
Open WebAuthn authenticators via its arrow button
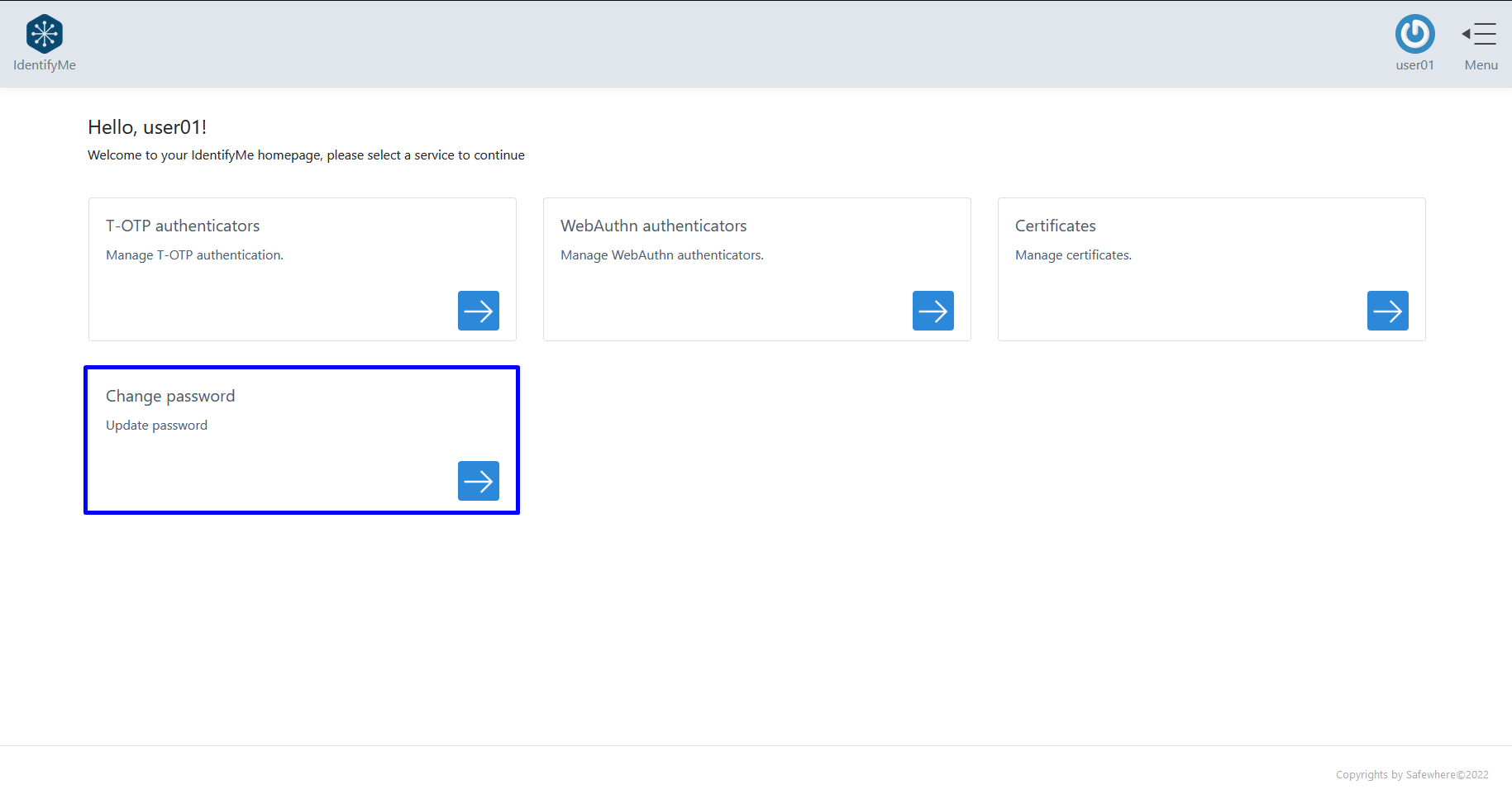(x=932, y=311)
